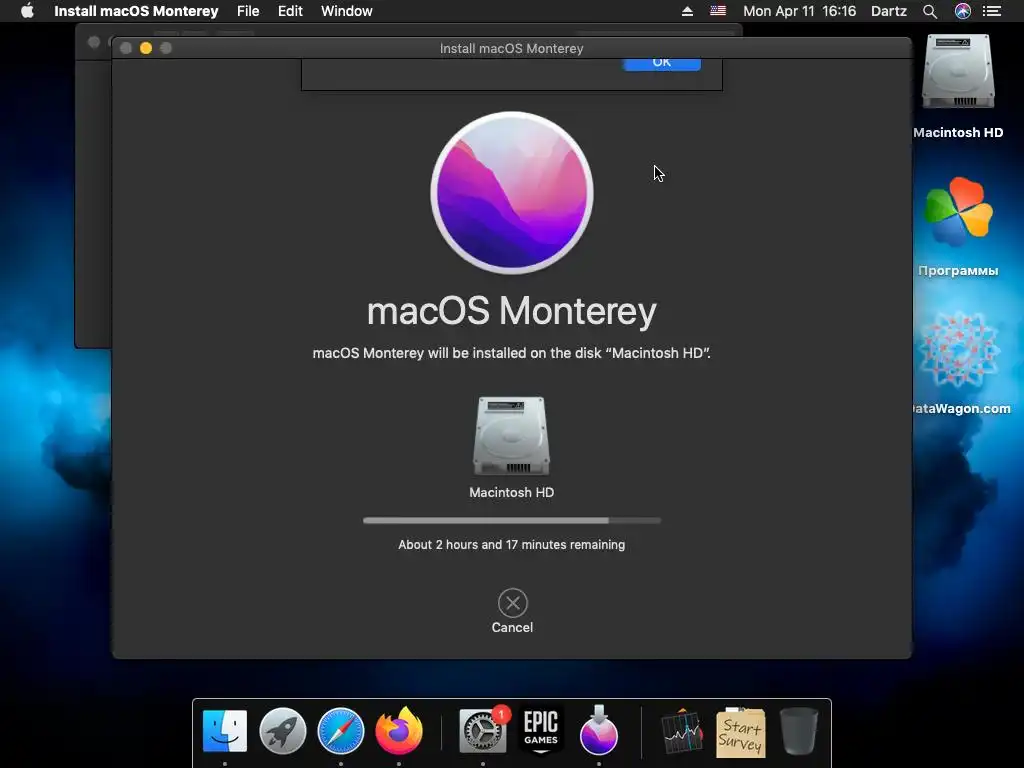Open the Trash in the Dock

[x=799, y=731]
